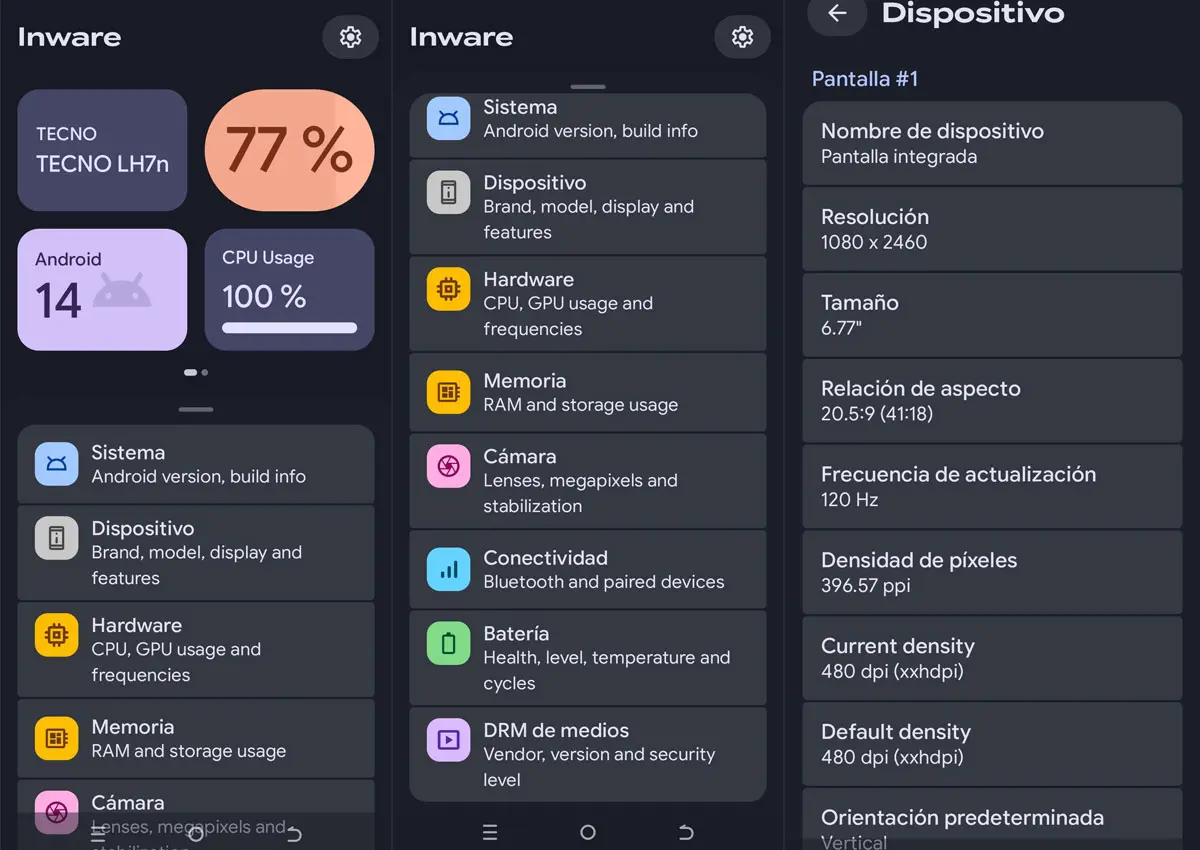This screenshot has height=850, width=1200.
Task: Tap Memoria icon in middle screen
Action: (x=448, y=392)
